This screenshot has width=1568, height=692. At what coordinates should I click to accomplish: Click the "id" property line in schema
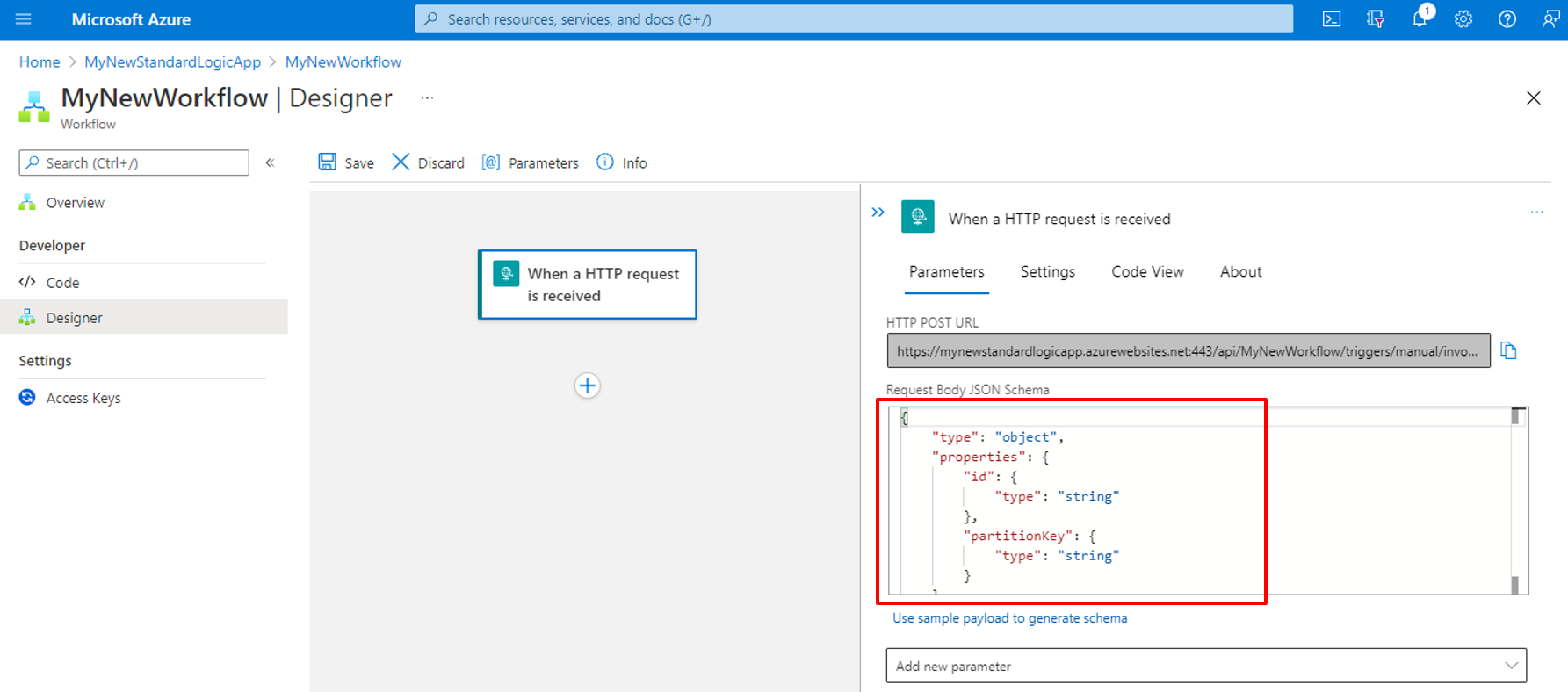(990, 477)
